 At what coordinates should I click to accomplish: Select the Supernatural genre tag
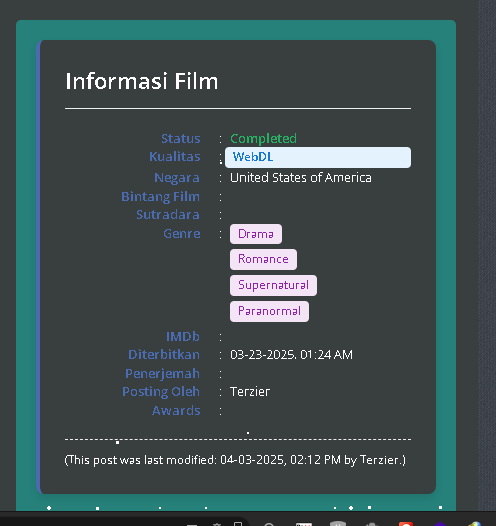click(273, 285)
